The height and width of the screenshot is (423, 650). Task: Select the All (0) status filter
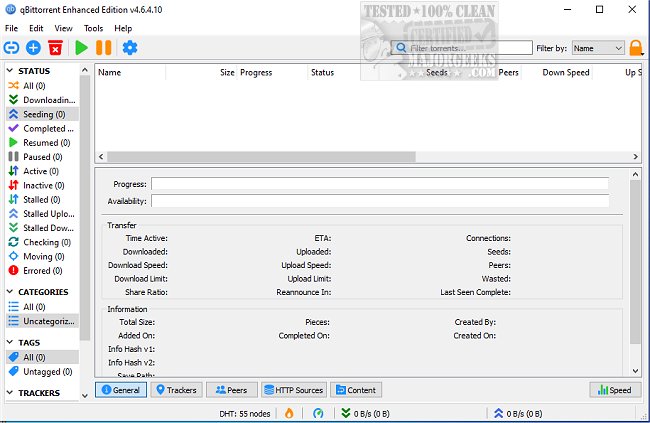[42, 86]
